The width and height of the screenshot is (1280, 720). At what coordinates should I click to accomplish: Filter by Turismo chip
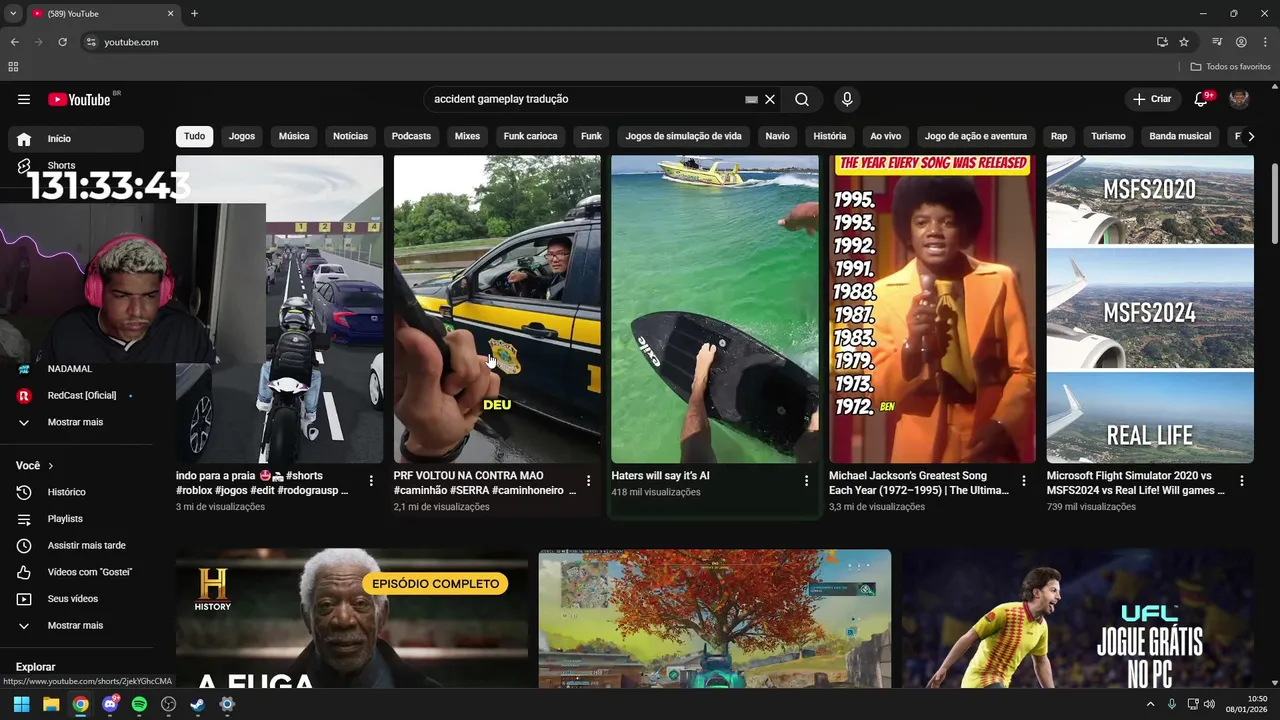coord(1108,136)
